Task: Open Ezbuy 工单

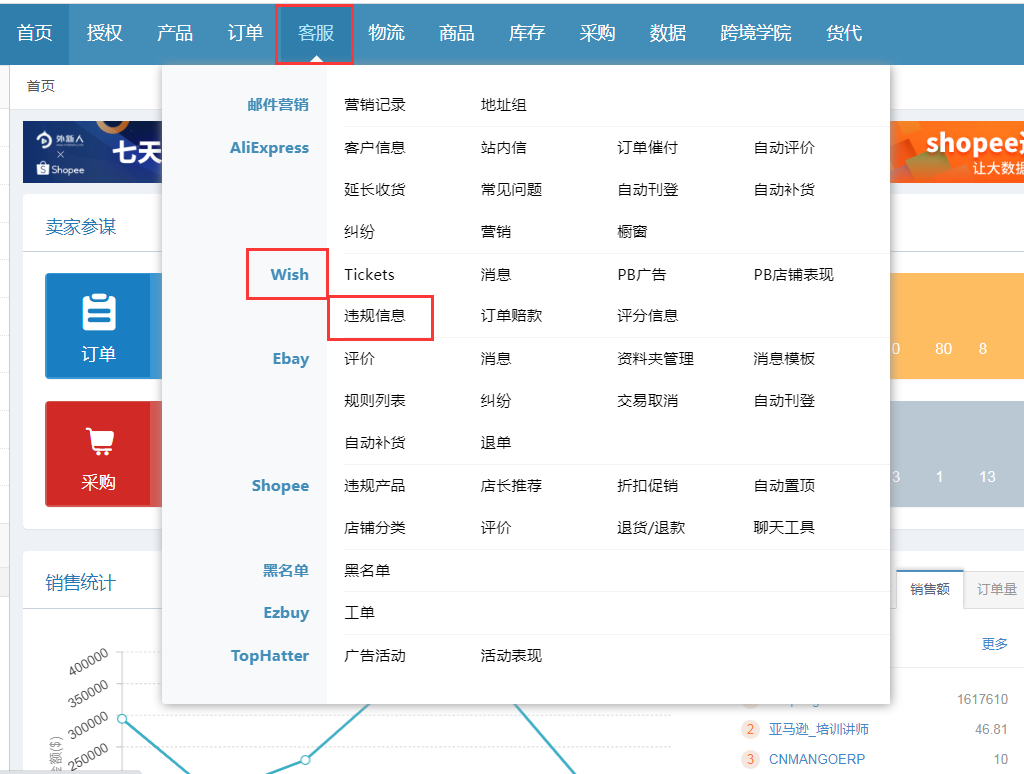Action: click(359, 613)
